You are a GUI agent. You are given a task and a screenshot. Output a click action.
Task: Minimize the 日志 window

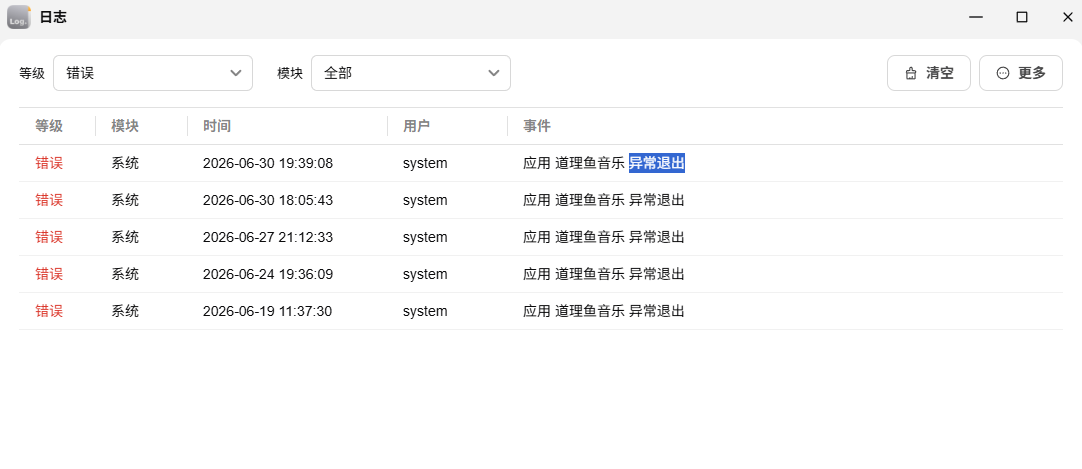tap(976, 18)
